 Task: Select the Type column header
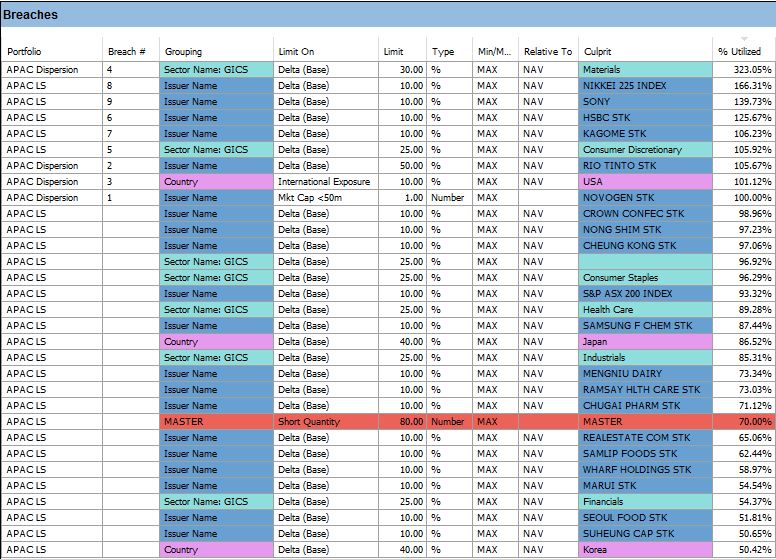pos(443,52)
